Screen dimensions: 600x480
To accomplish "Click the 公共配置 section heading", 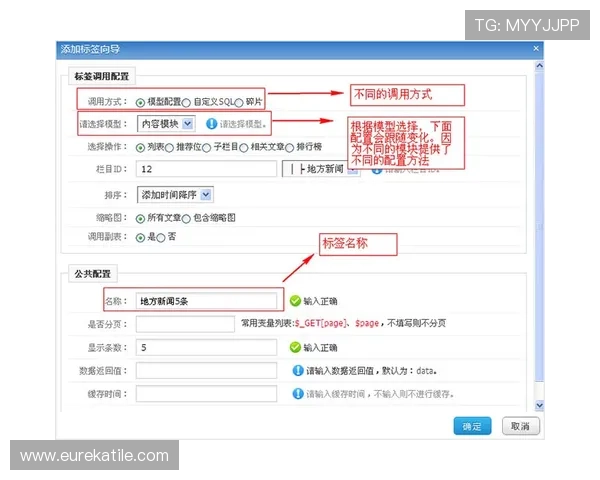I will pos(92,274).
